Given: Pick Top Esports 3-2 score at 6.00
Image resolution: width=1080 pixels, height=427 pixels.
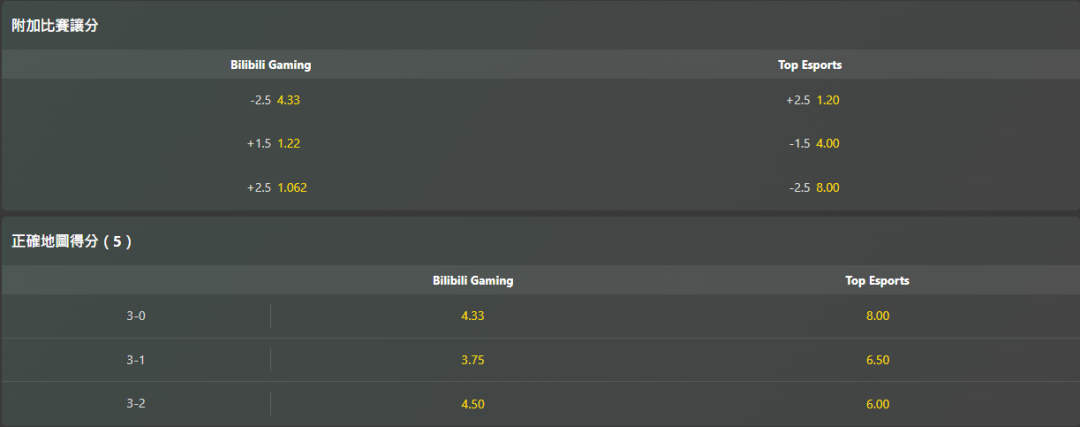Looking at the screenshot, I should point(877,404).
